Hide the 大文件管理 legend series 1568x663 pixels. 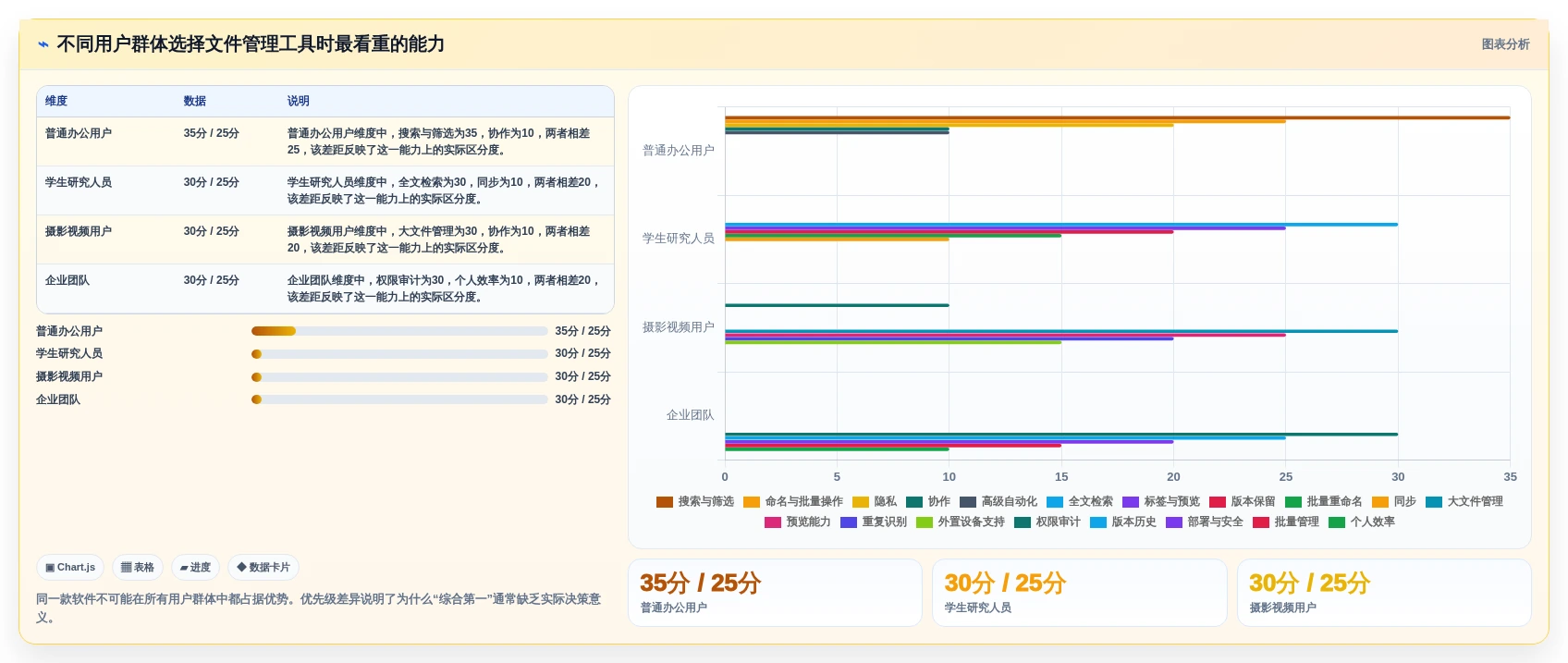(1464, 501)
